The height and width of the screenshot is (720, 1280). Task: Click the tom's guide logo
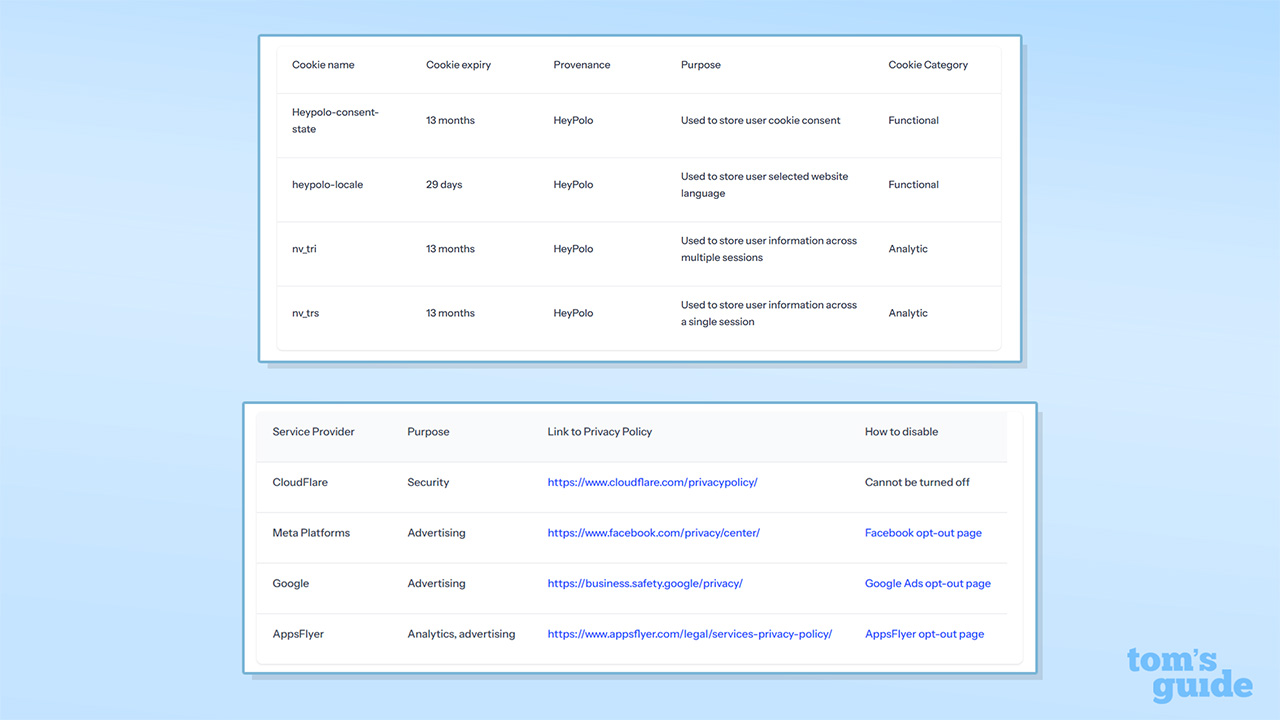coord(1189,674)
